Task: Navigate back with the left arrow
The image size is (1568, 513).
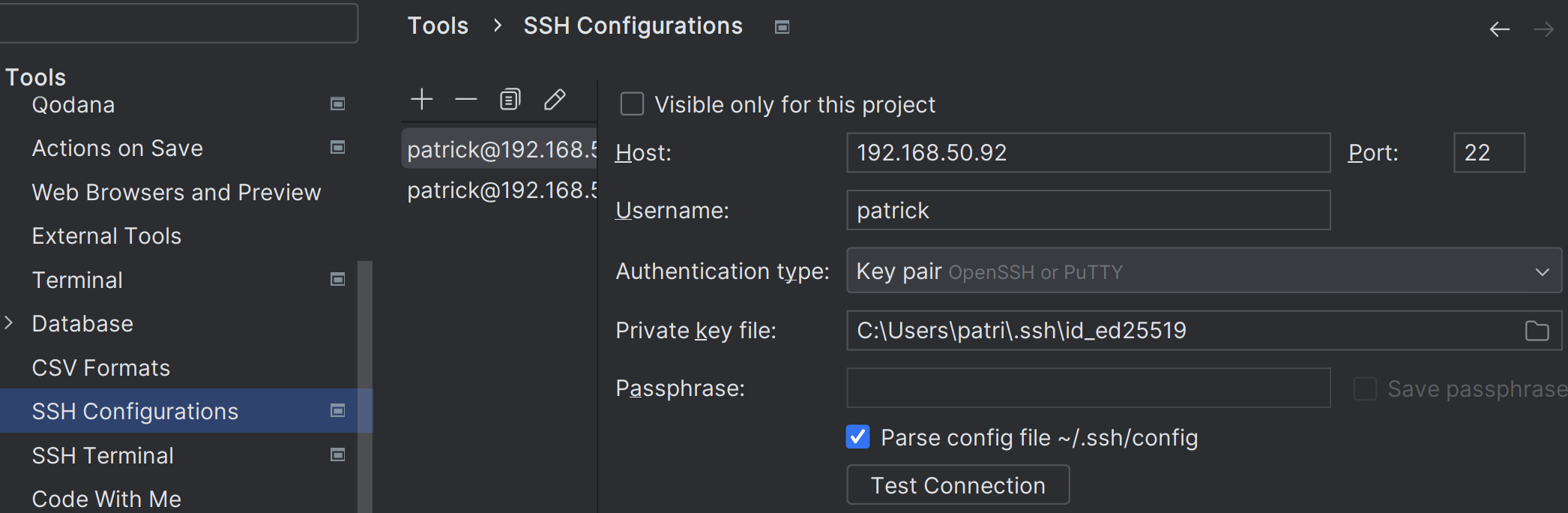Action: pyautogui.click(x=1499, y=29)
